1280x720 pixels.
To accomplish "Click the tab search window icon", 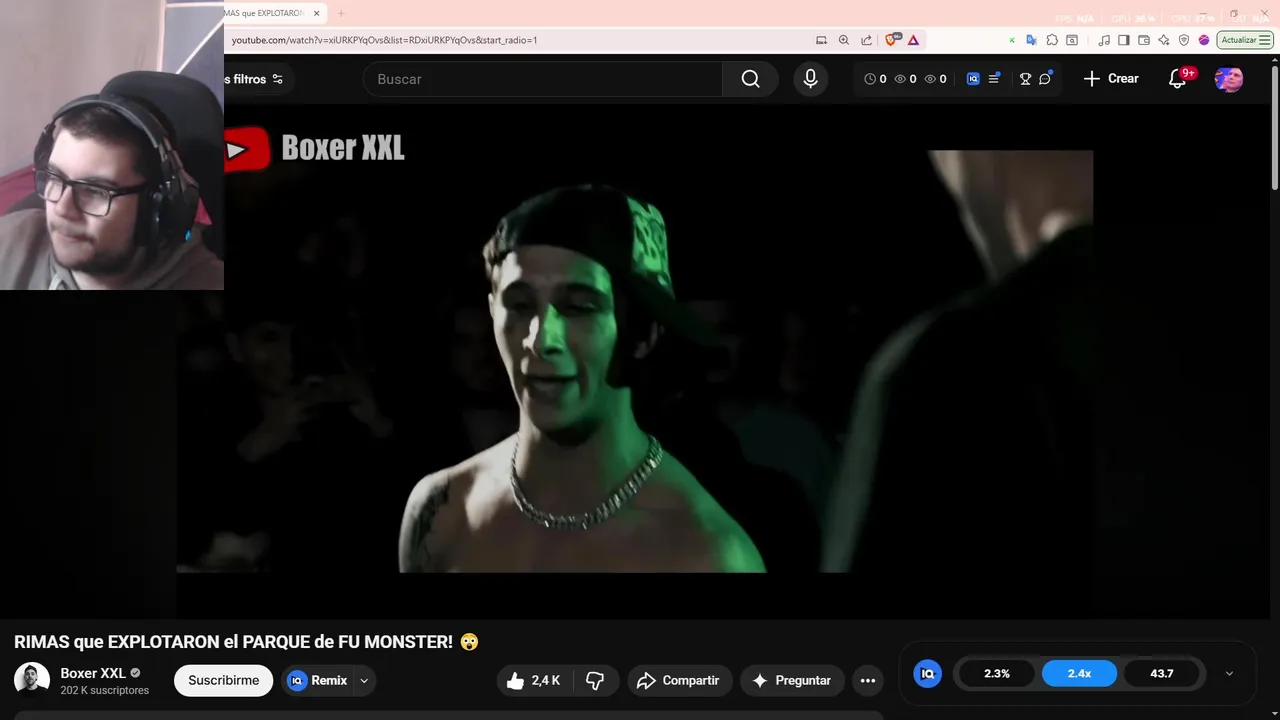I will point(1072,40).
